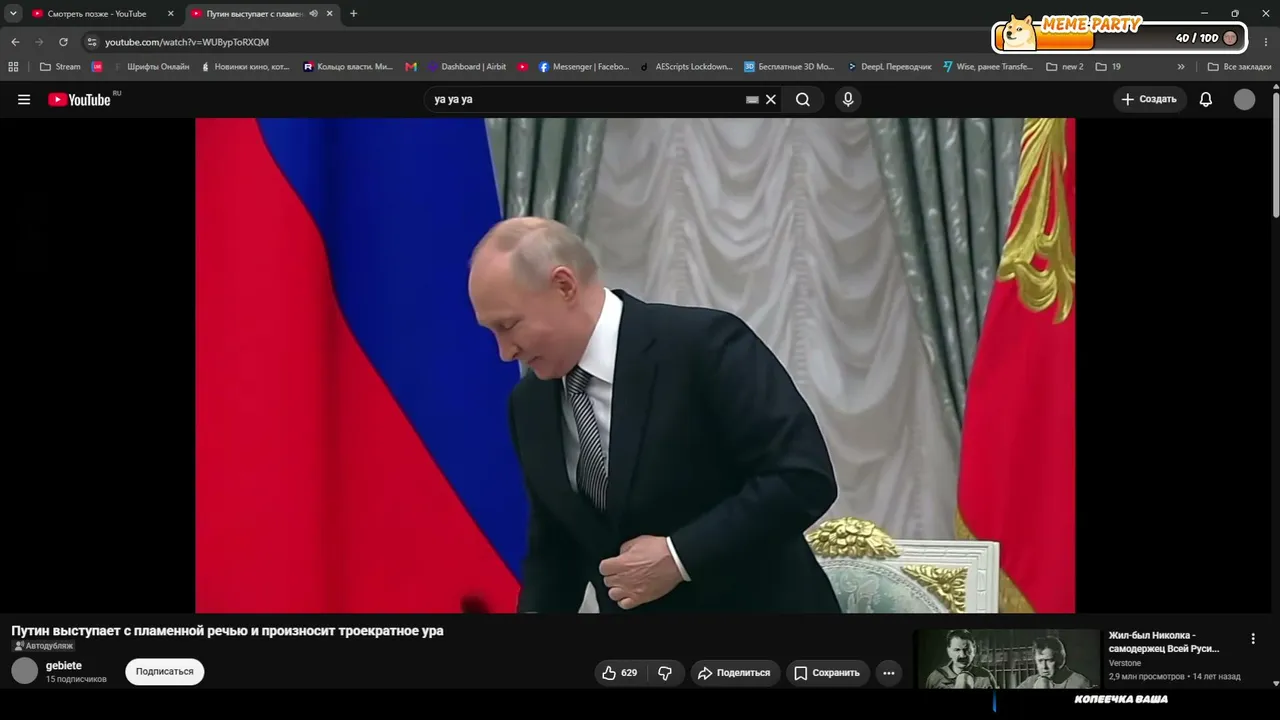Click the Создать create button
The width and height of the screenshot is (1280, 720).
point(1149,99)
